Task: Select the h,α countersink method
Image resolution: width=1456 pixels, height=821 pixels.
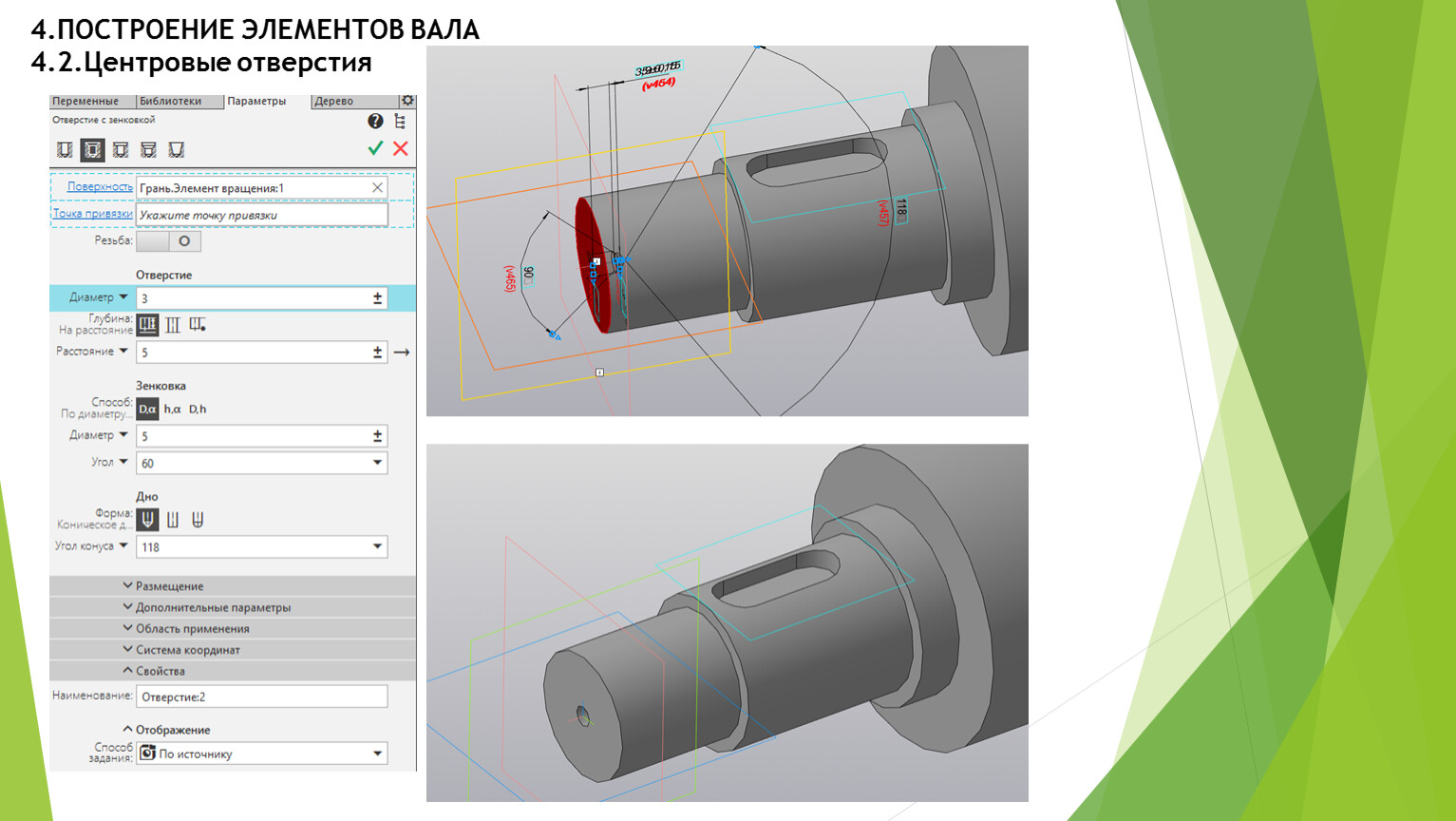Action: pos(172,410)
